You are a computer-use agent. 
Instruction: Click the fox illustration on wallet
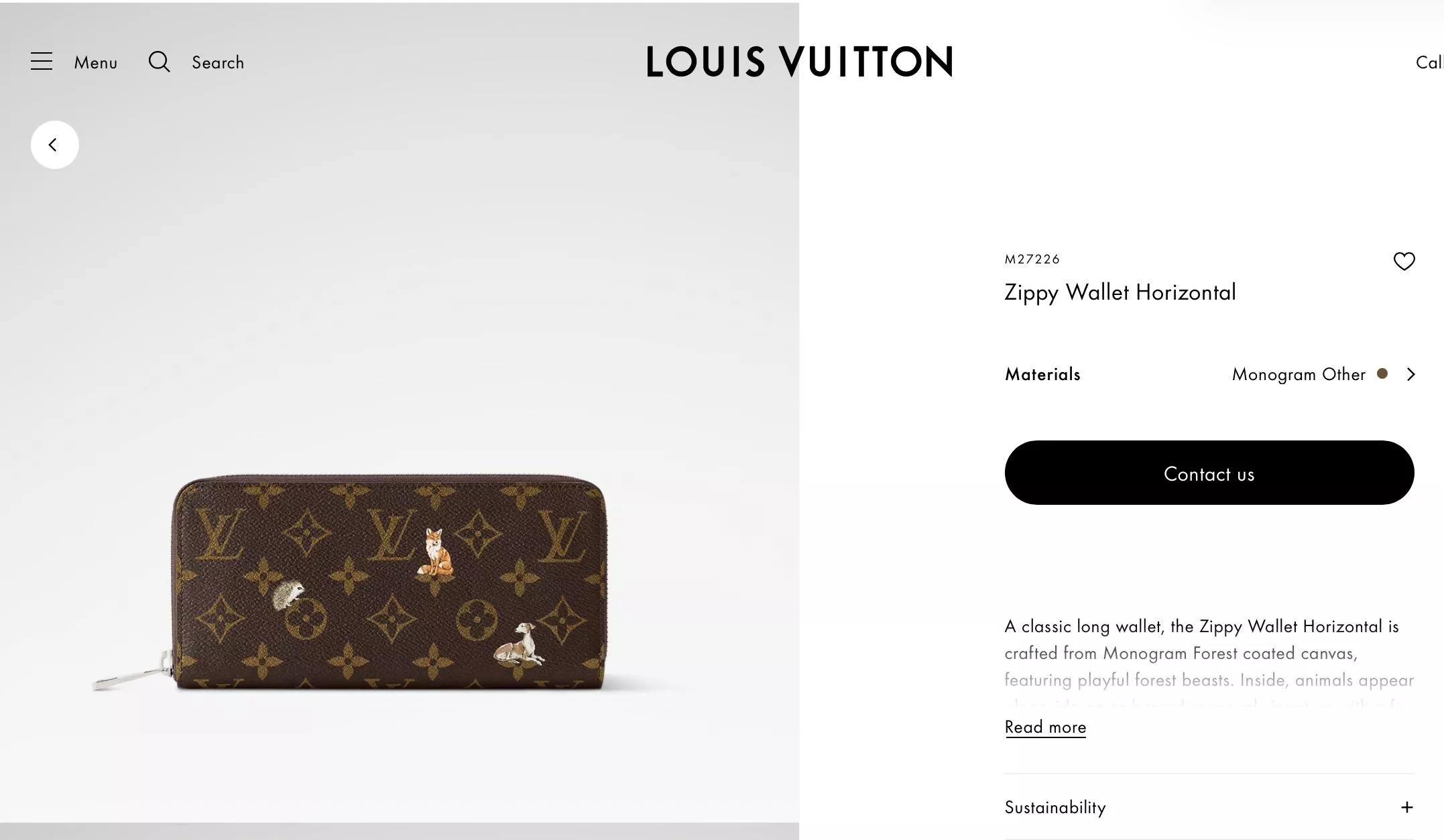pyautogui.click(x=436, y=552)
